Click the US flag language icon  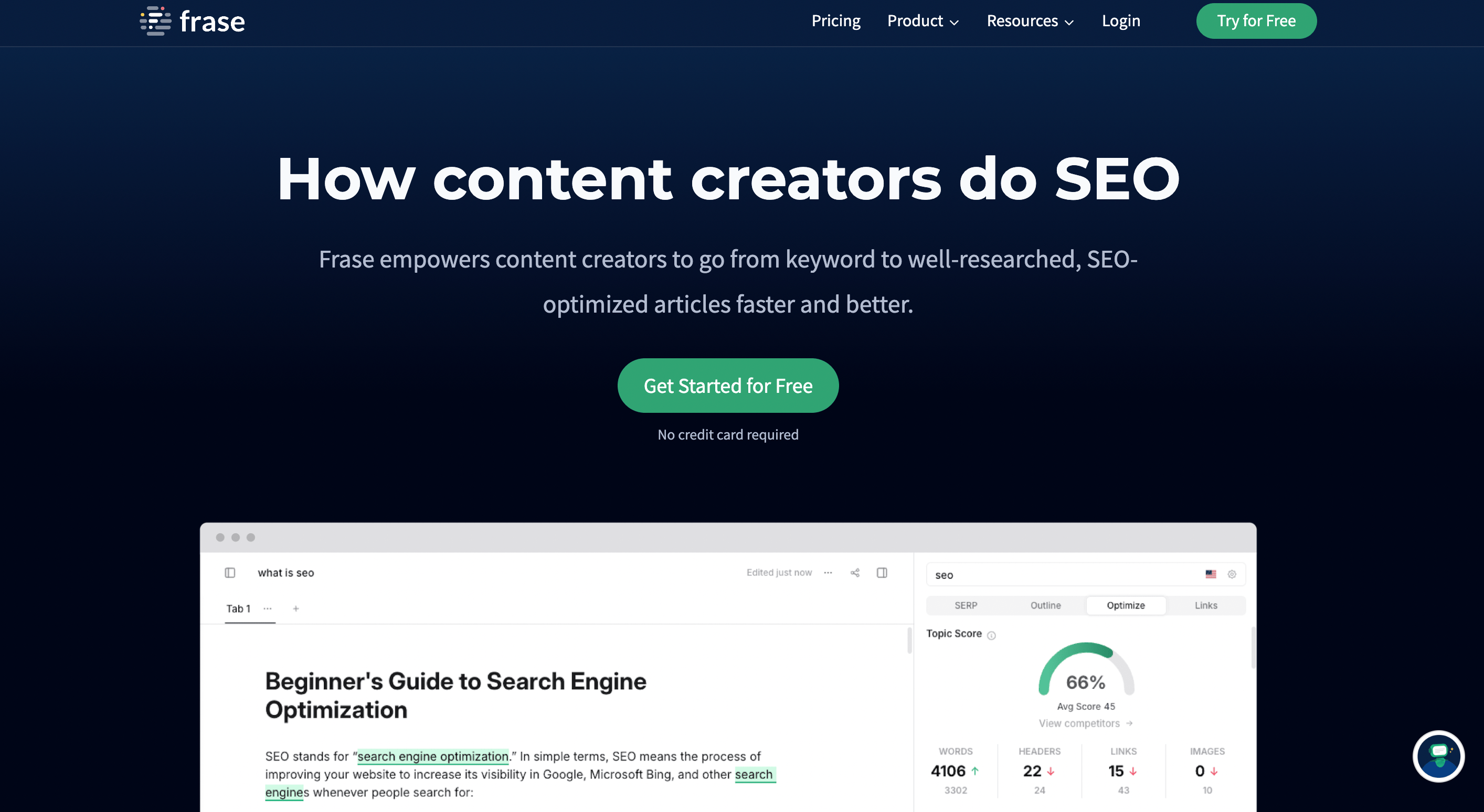pos(1211,573)
